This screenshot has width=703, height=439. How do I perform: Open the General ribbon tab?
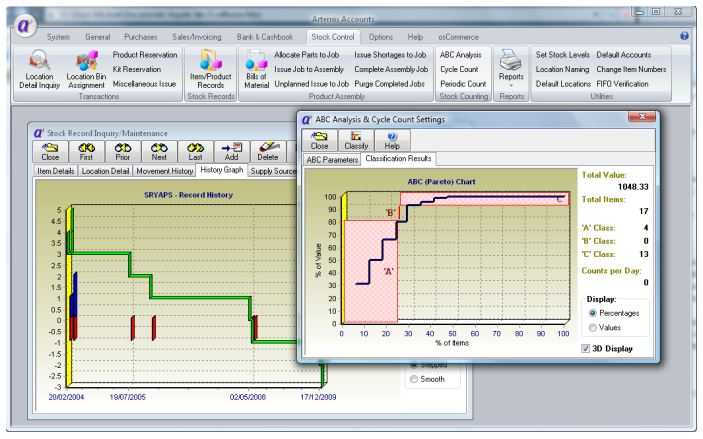[x=98, y=37]
